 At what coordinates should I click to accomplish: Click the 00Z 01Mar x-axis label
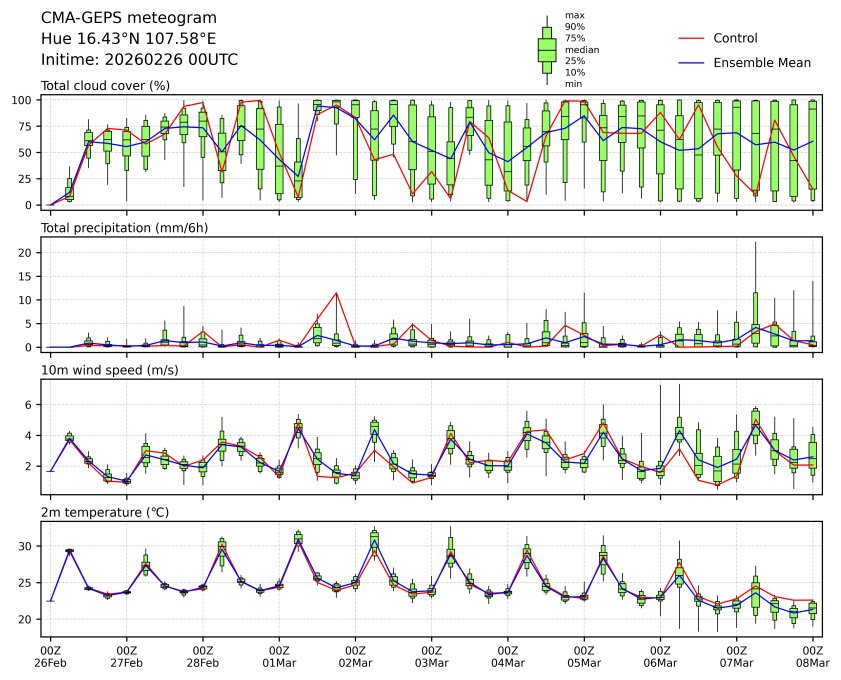pos(279,656)
